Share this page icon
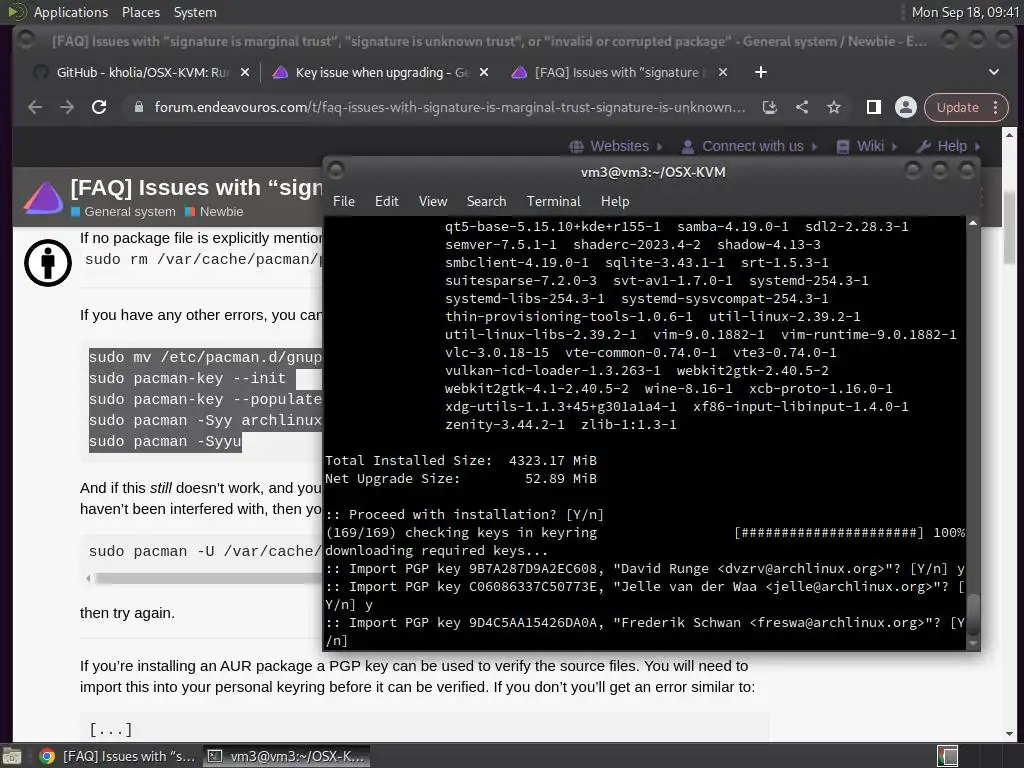 coord(802,107)
